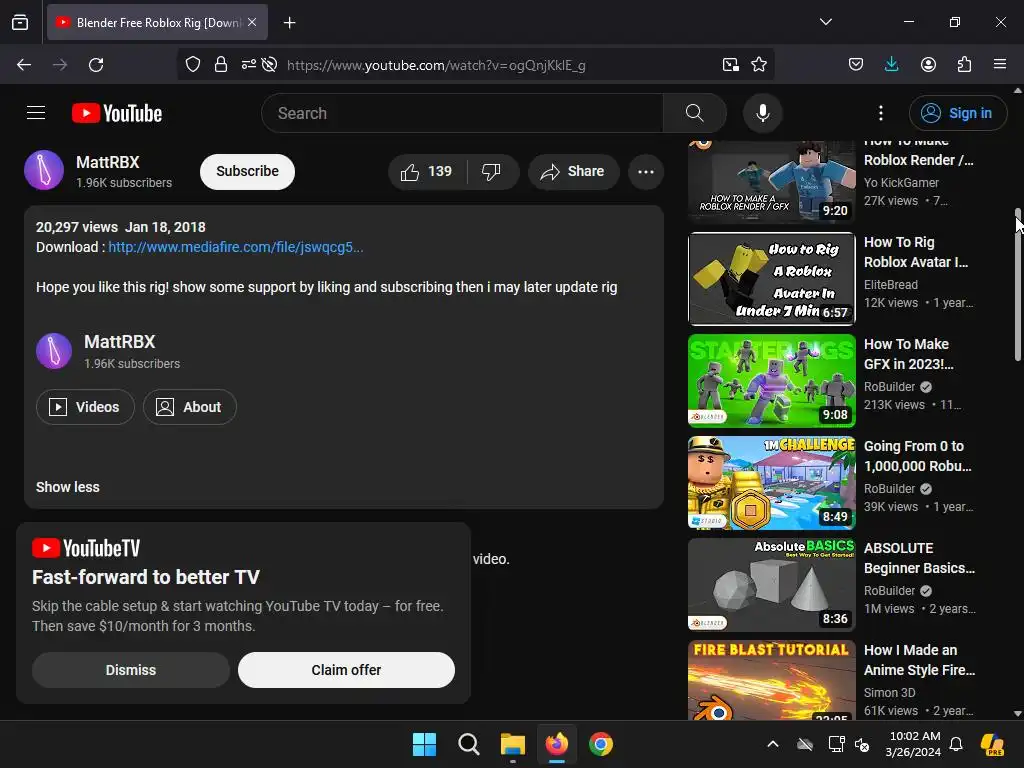Close the Blender Free Roblox Rig tab
This screenshot has width=1024, height=768.
(252, 22)
